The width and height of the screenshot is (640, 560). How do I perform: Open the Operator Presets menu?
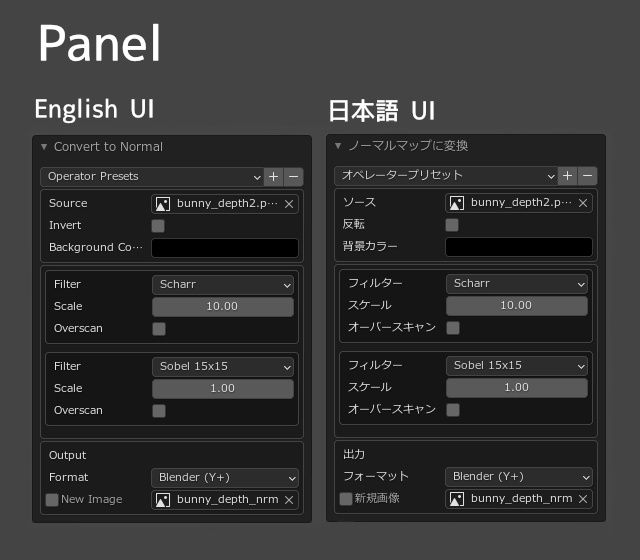[151, 177]
